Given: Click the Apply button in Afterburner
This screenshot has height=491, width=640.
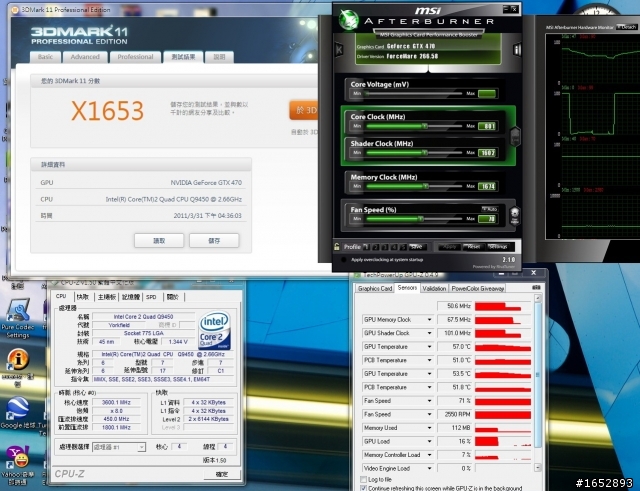Looking at the screenshot, I should (x=449, y=247).
